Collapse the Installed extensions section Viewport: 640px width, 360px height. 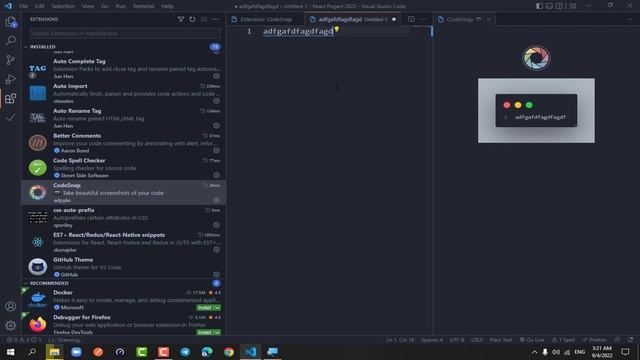[x=26, y=47]
